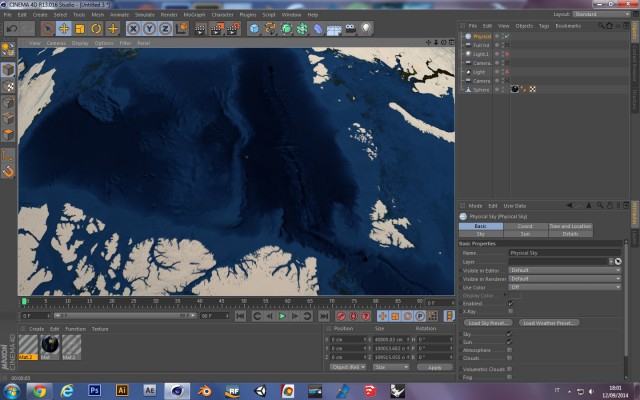Open the Render menu
The width and height of the screenshot is (640, 400).
[x=169, y=15]
